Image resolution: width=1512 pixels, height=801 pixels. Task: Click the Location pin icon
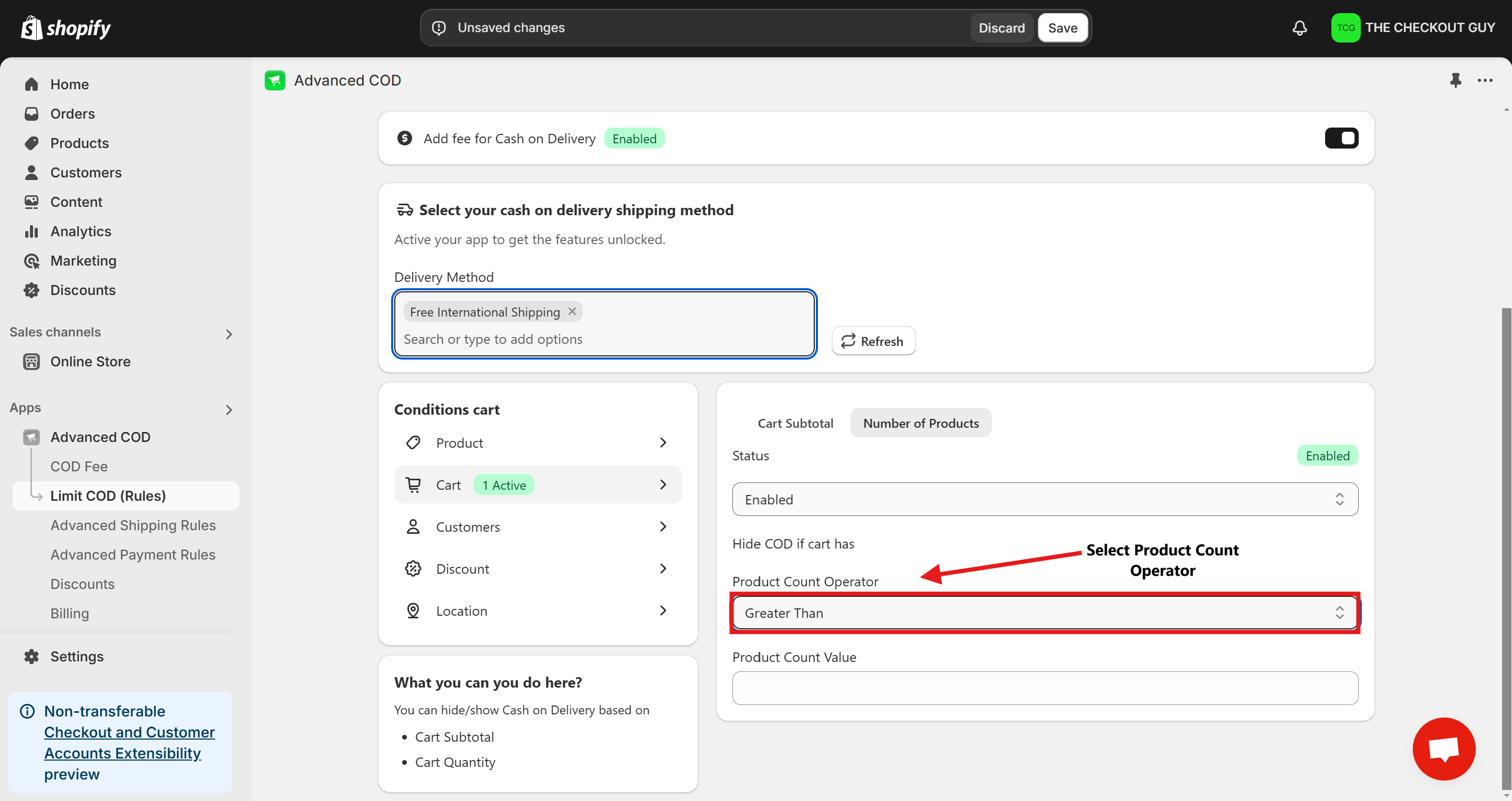coord(413,611)
